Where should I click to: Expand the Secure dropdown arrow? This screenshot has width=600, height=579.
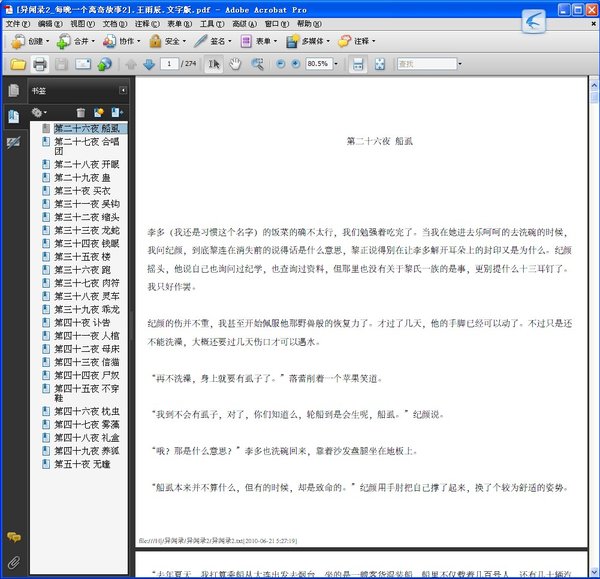click(x=184, y=41)
